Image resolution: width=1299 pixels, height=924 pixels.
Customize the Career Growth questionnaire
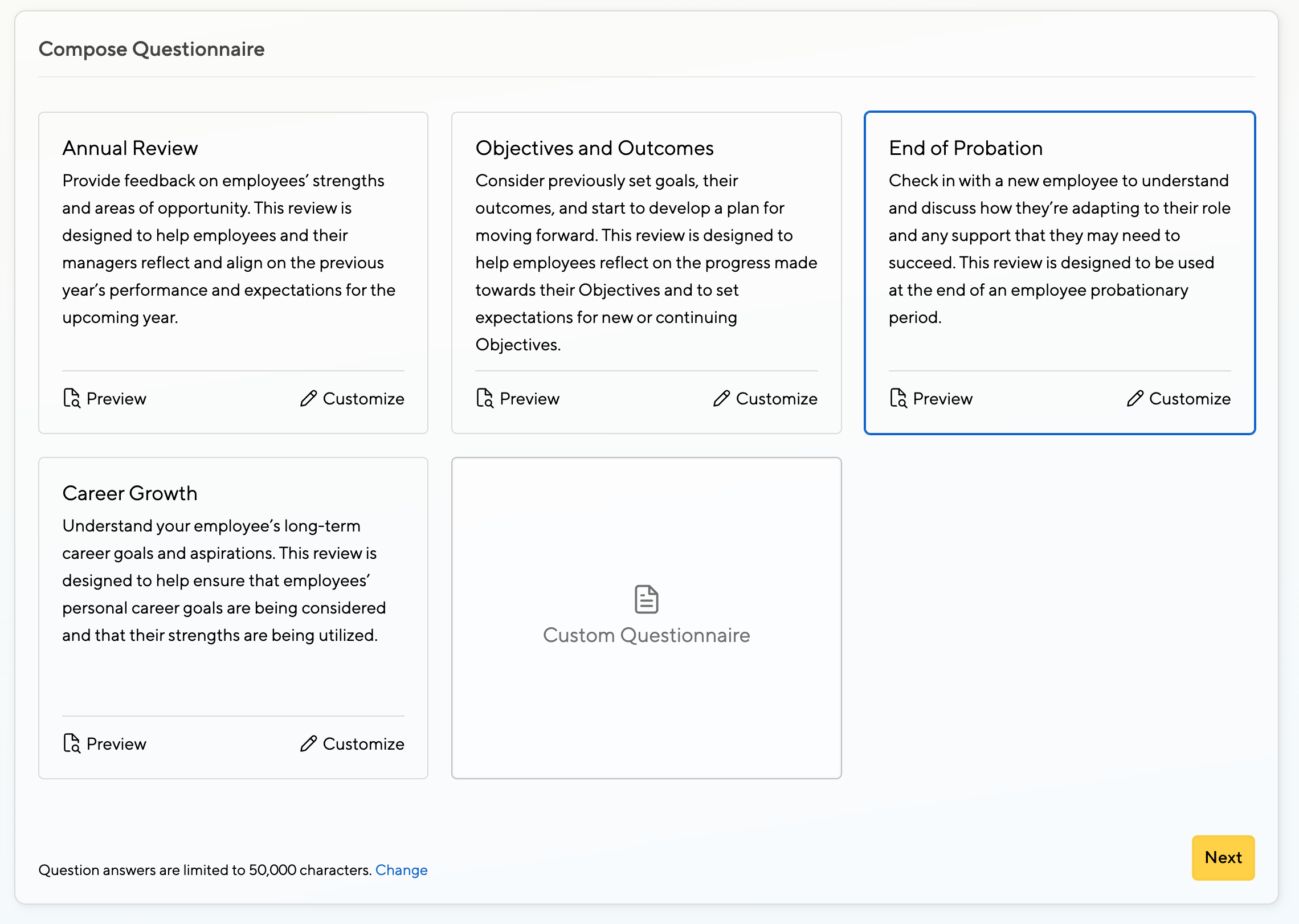363,743
